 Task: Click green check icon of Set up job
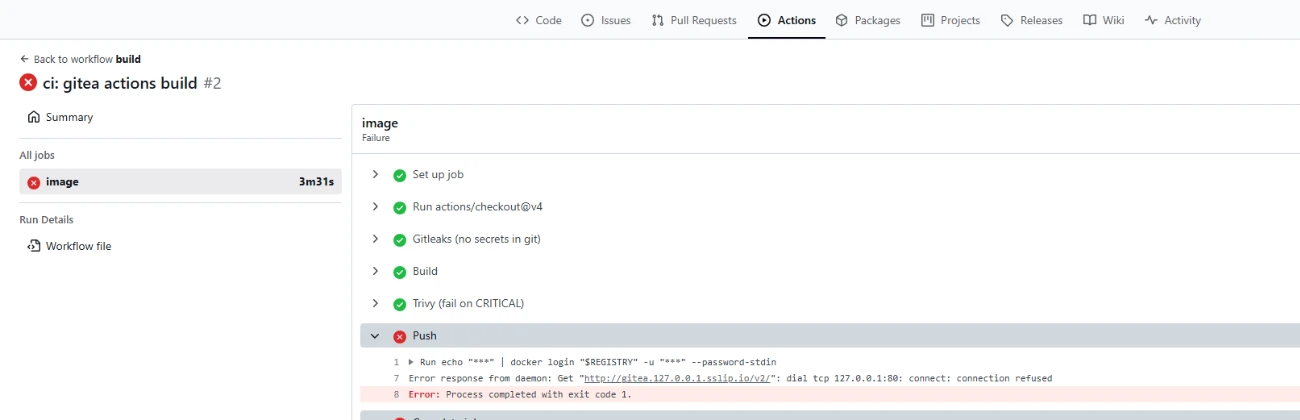coord(400,175)
